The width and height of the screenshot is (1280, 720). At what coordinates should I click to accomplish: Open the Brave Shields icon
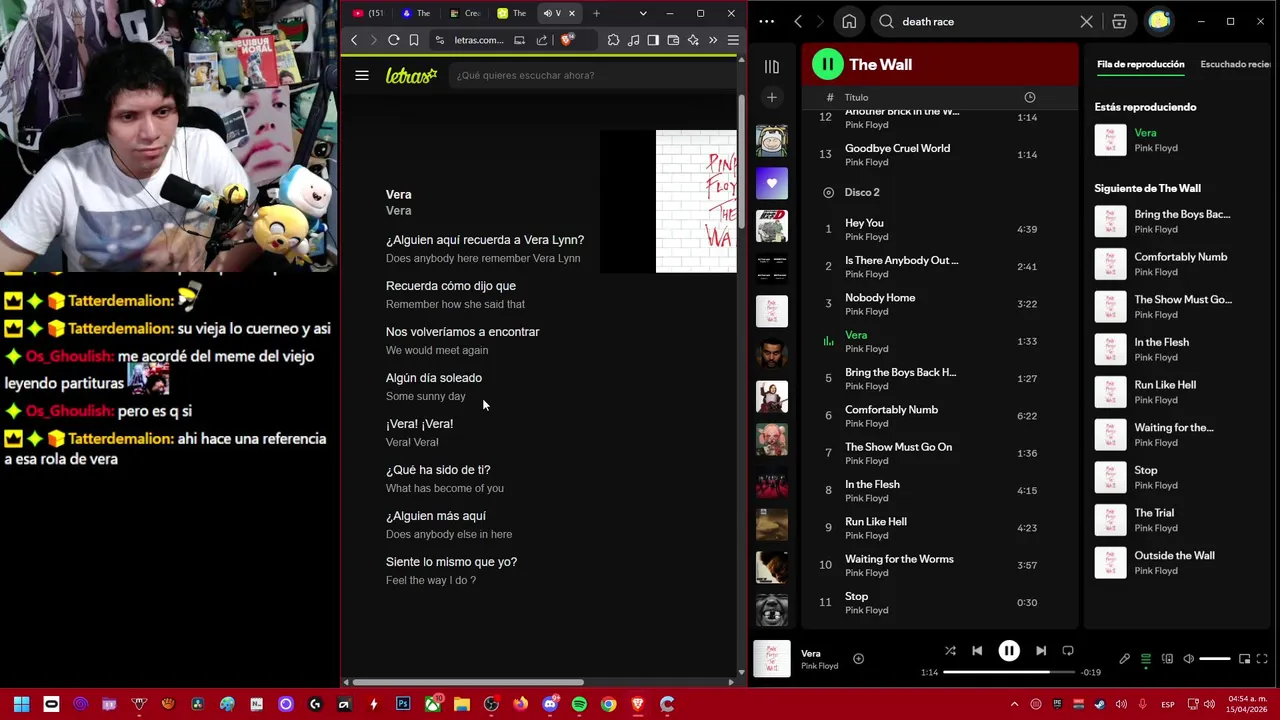pyautogui.click(x=567, y=40)
